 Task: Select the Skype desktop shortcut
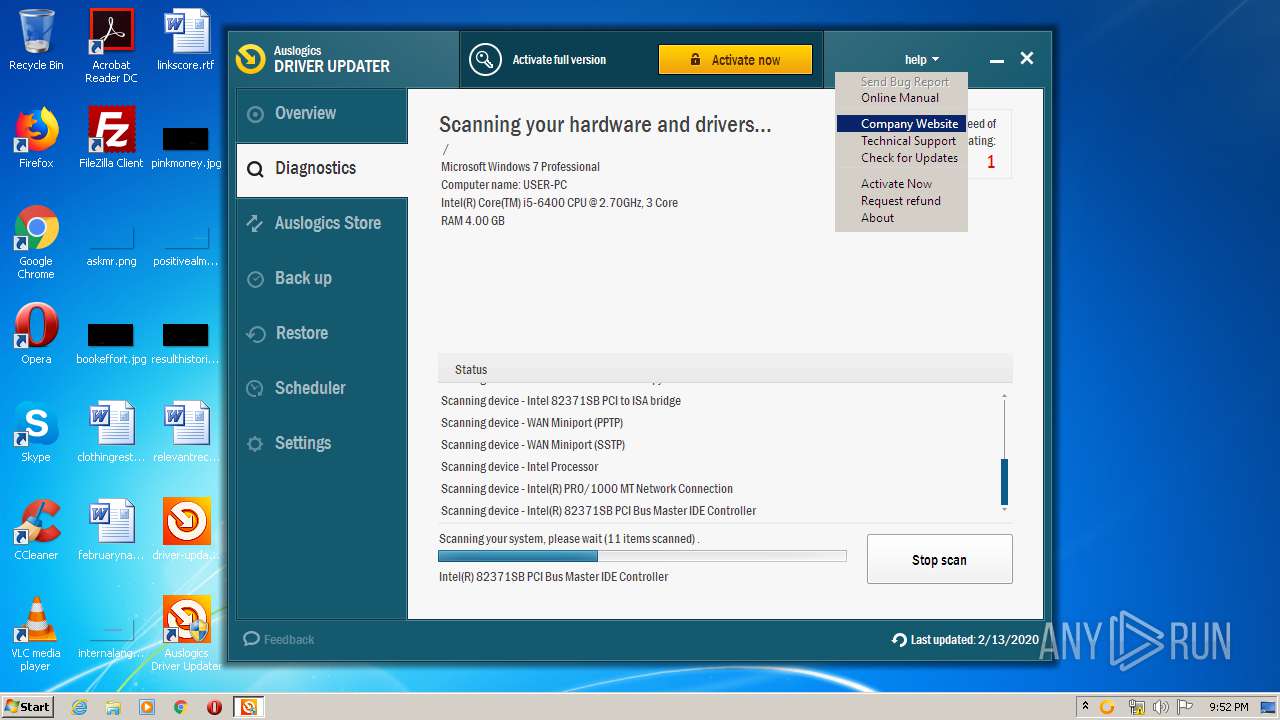36,432
